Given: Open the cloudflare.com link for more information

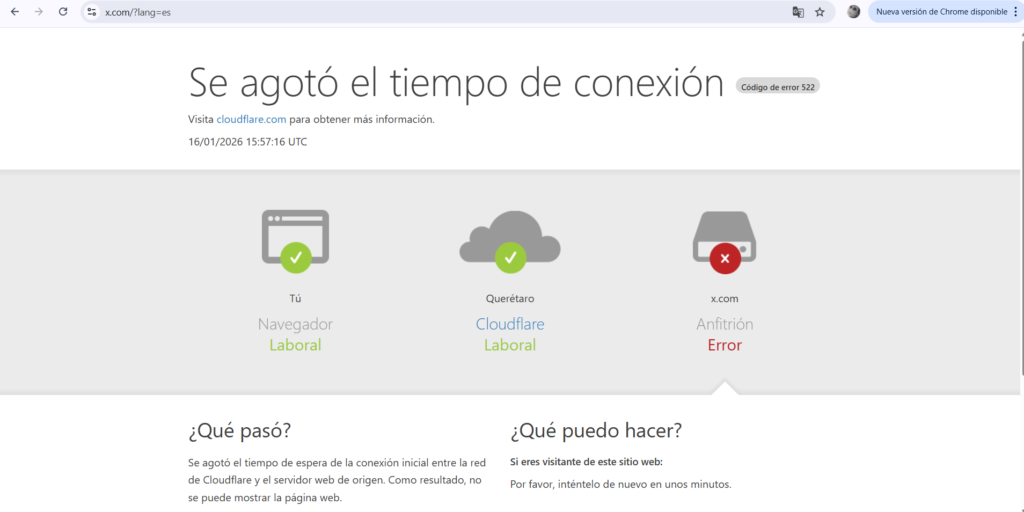Looking at the screenshot, I should (251, 119).
